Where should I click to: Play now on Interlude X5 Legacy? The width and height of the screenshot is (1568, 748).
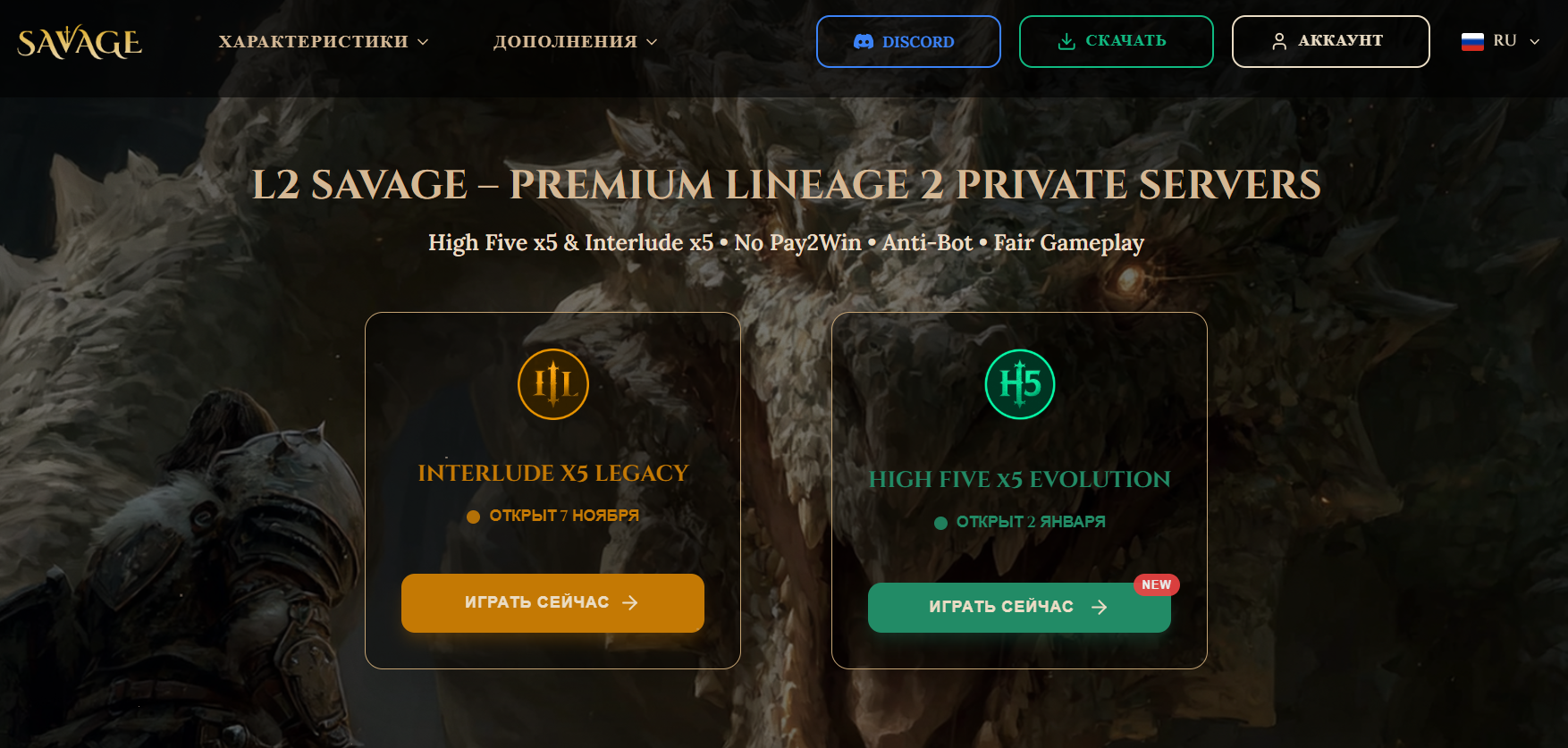click(x=552, y=603)
